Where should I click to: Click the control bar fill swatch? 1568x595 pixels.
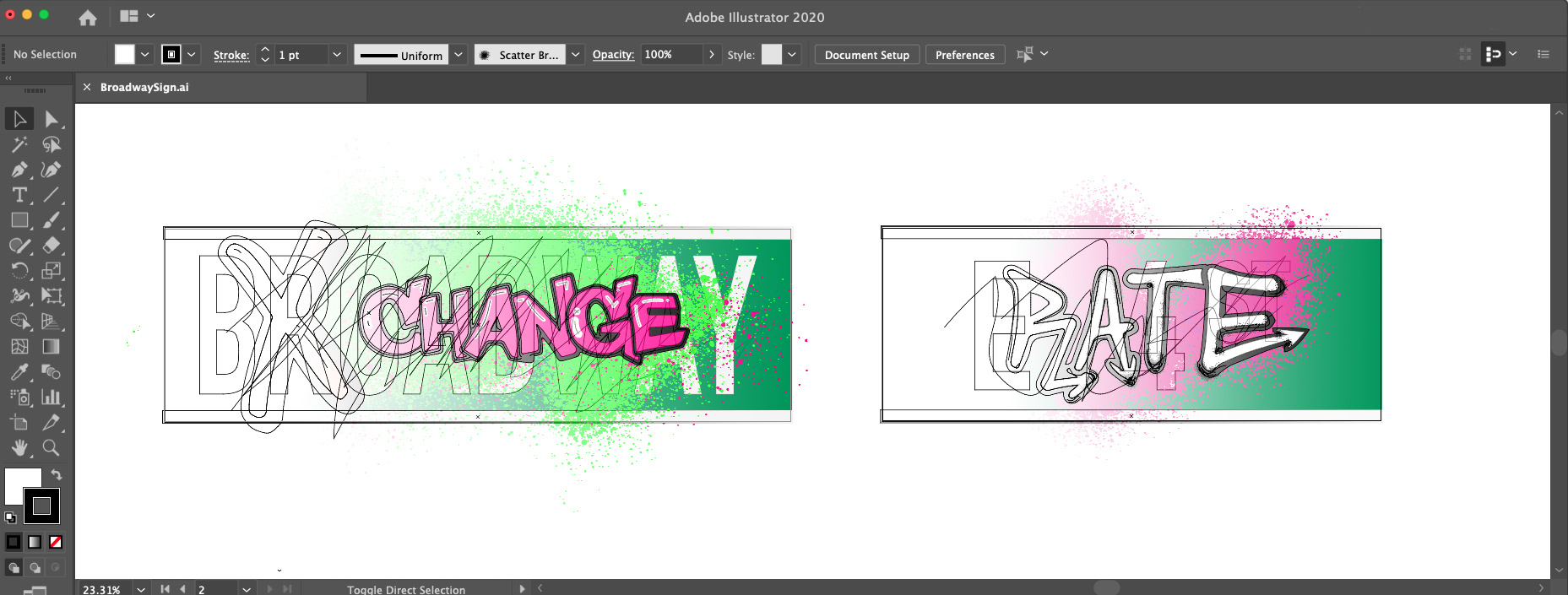point(125,54)
